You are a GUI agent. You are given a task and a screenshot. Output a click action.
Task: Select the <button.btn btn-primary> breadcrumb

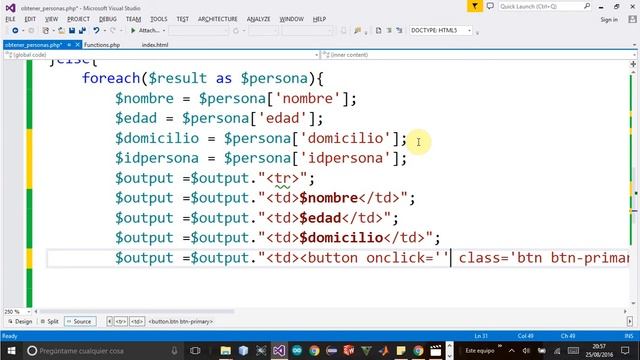pyautogui.click(x=180, y=322)
